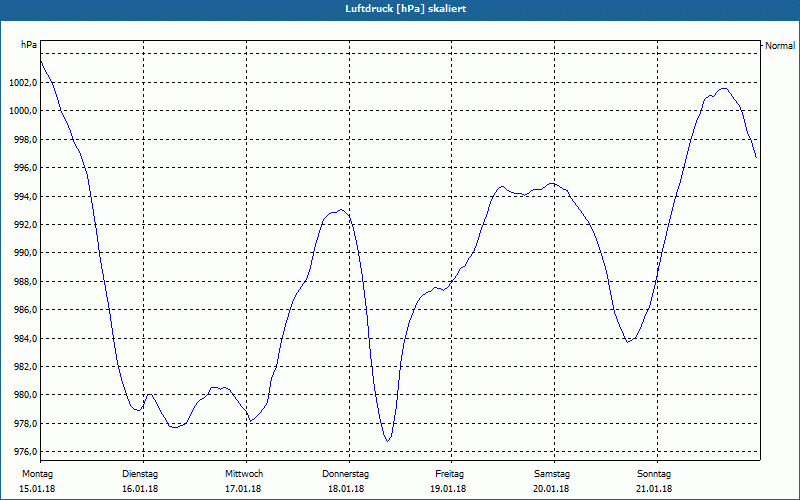Click the 'Normal' label on the right
The image size is (800, 500).
pyautogui.click(x=780, y=46)
